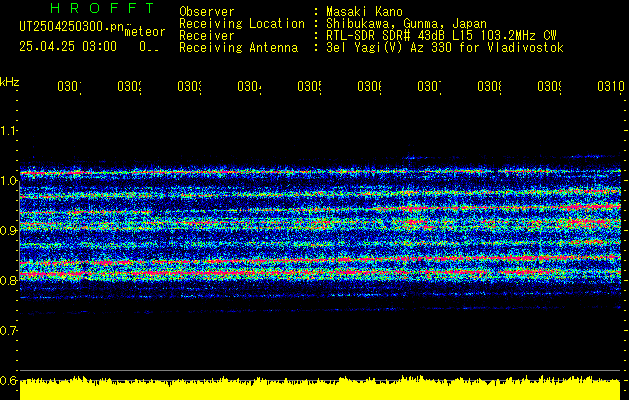Click the Observer label
Viewport: 629px width, 400px height.
pyautogui.click(x=207, y=12)
